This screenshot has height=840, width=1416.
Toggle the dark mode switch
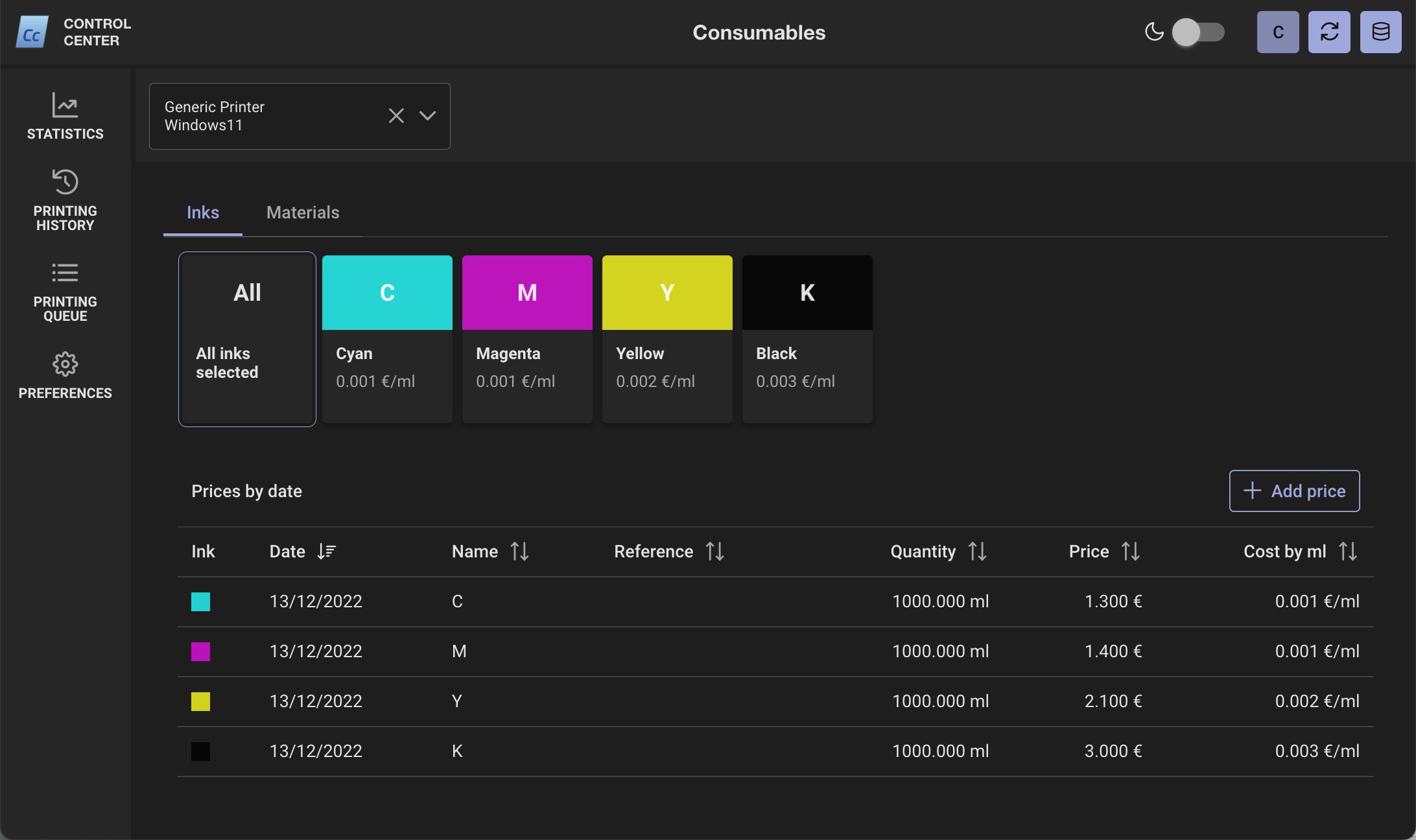point(1198,32)
